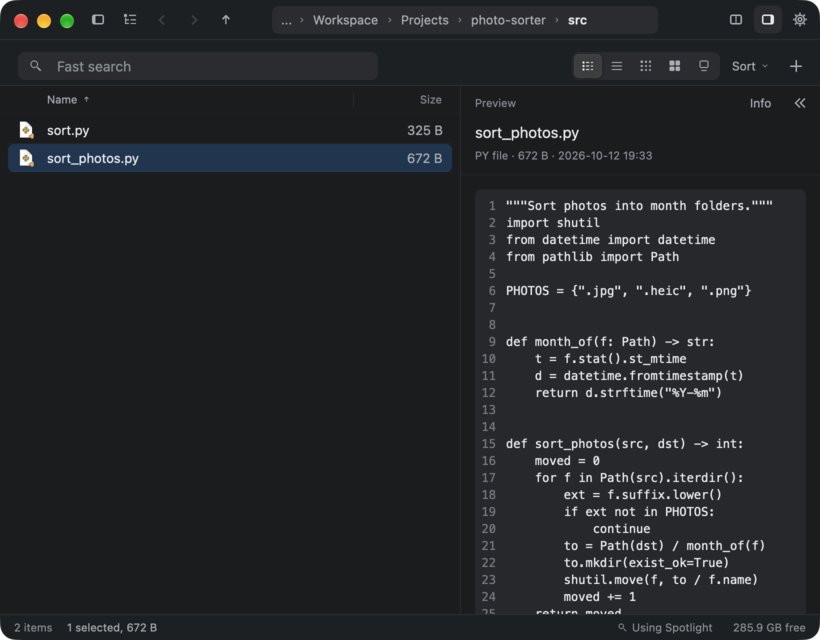820x640 pixels.
Task: Open settings gear icon
Action: (800, 20)
